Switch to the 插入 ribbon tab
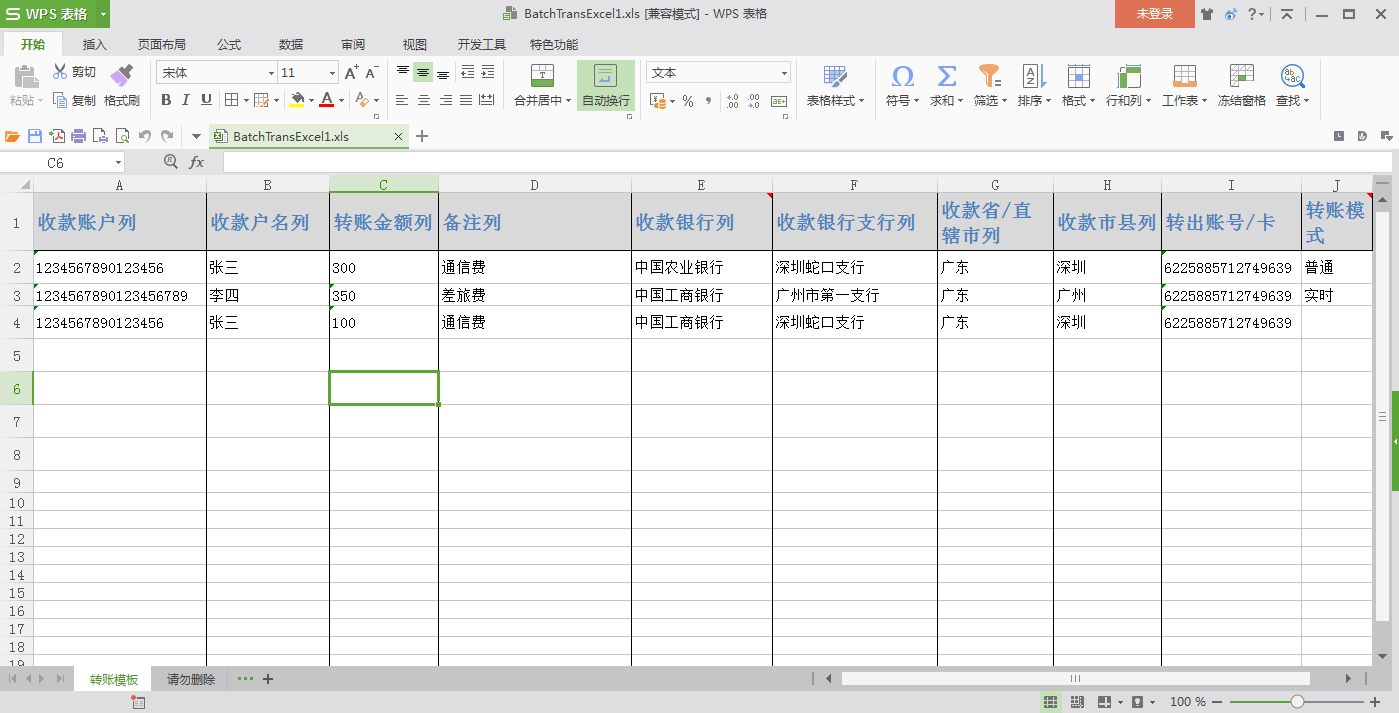Image resolution: width=1399 pixels, height=713 pixels. click(x=95, y=45)
